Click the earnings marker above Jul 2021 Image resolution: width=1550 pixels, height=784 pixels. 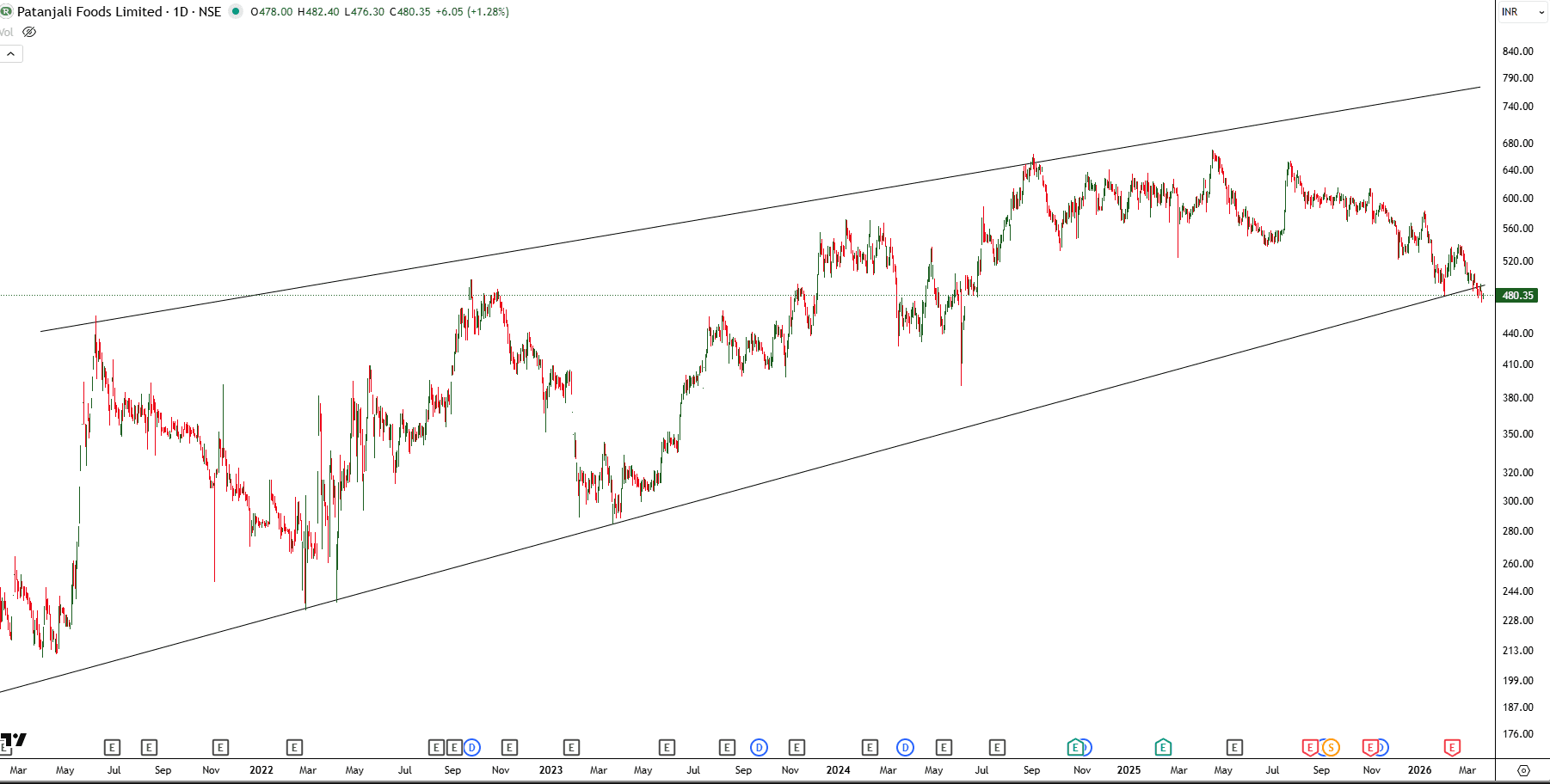(112, 748)
